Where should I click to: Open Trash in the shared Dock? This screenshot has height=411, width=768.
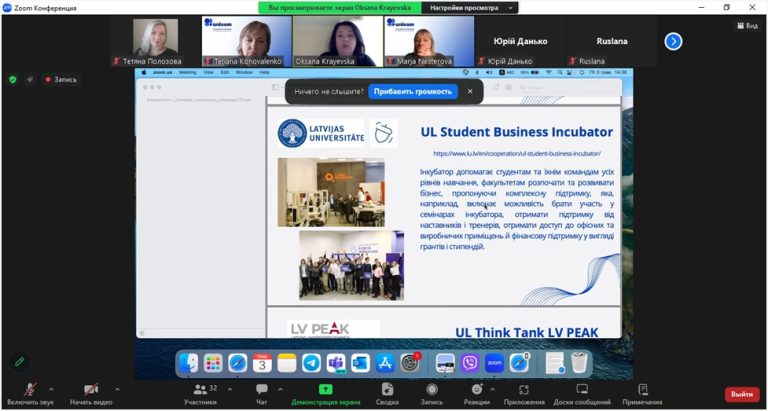click(x=579, y=363)
